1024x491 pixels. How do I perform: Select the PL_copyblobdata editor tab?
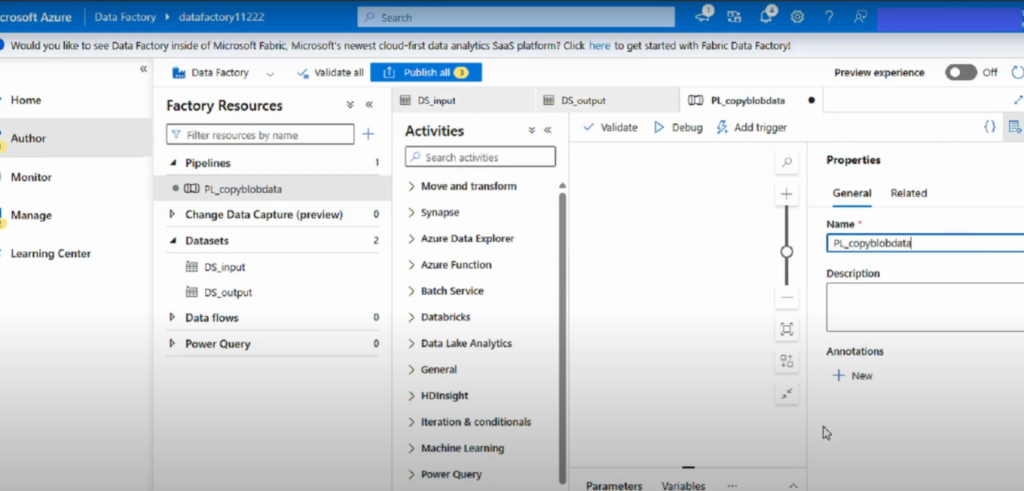pyautogui.click(x=751, y=100)
